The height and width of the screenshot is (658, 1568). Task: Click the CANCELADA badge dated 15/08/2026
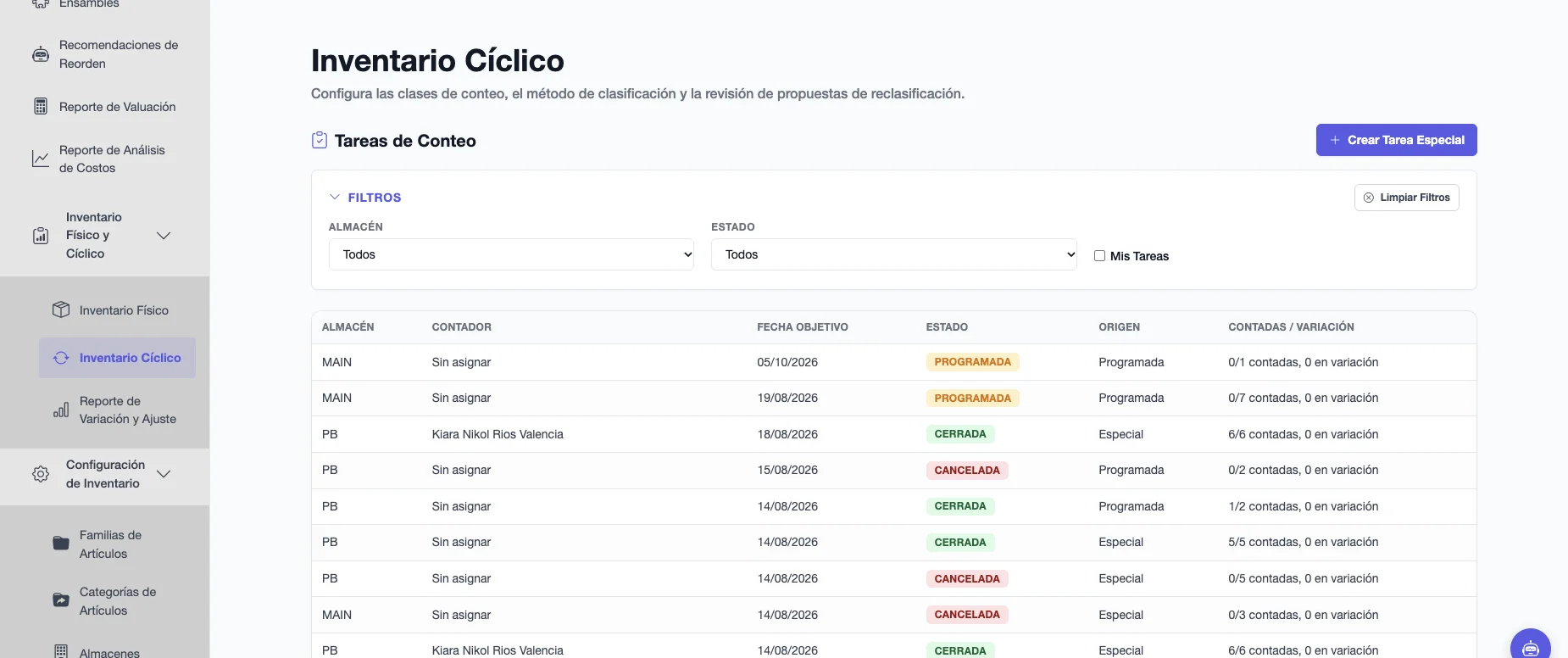pos(967,470)
